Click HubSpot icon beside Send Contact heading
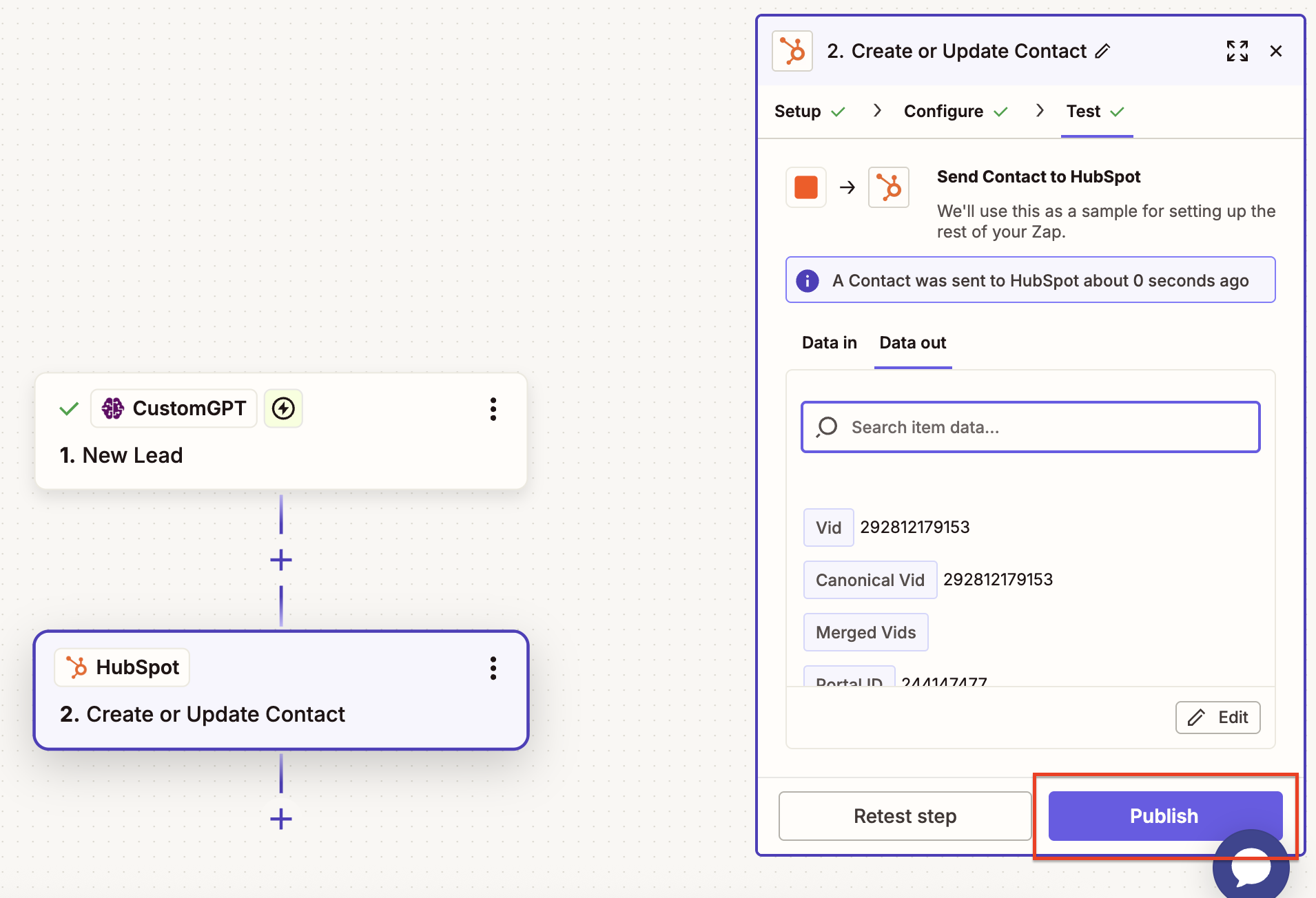Image resolution: width=1316 pixels, height=898 pixels. [x=889, y=187]
